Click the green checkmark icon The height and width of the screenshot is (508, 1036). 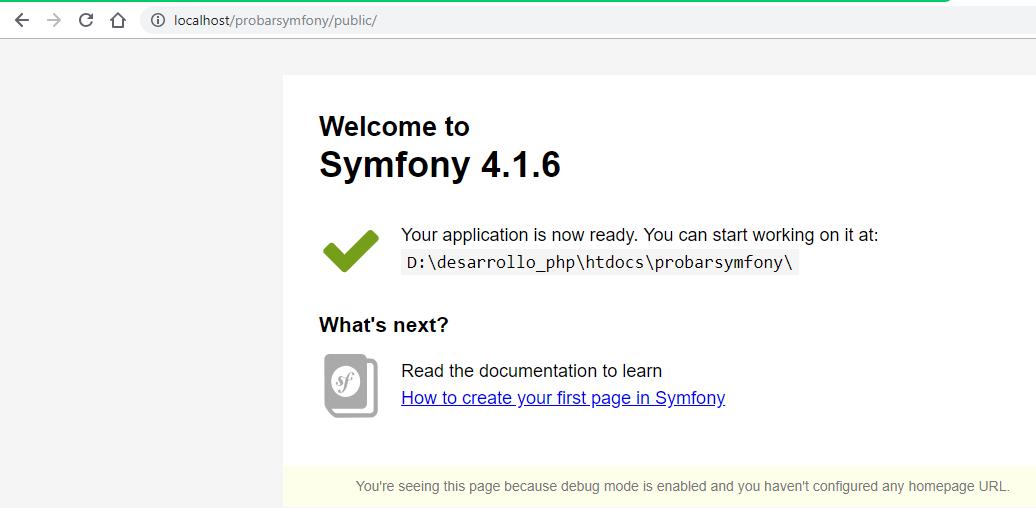point(351,250)
